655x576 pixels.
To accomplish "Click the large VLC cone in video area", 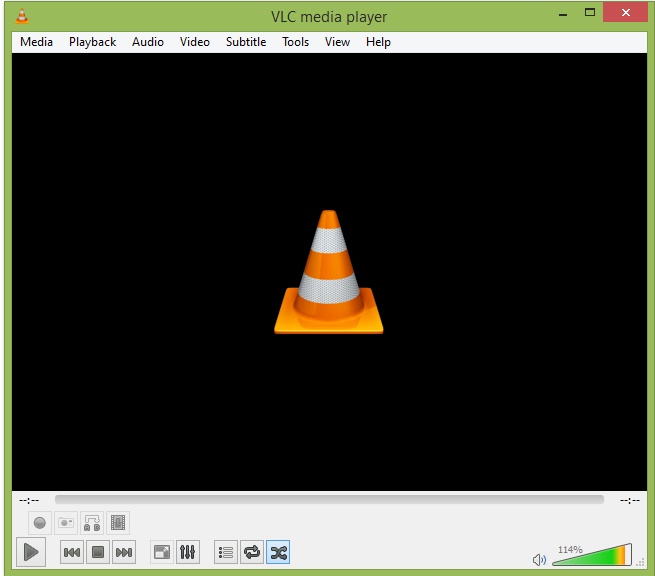I will 329,272.
